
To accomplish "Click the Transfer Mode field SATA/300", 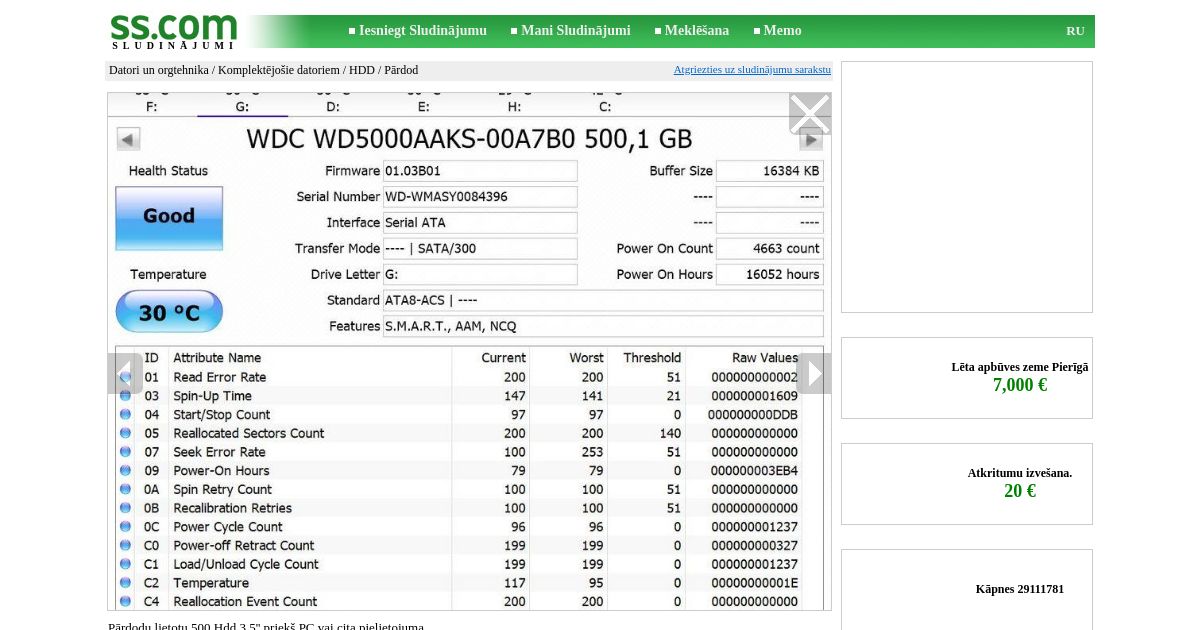I will click(x=480, y=249).
